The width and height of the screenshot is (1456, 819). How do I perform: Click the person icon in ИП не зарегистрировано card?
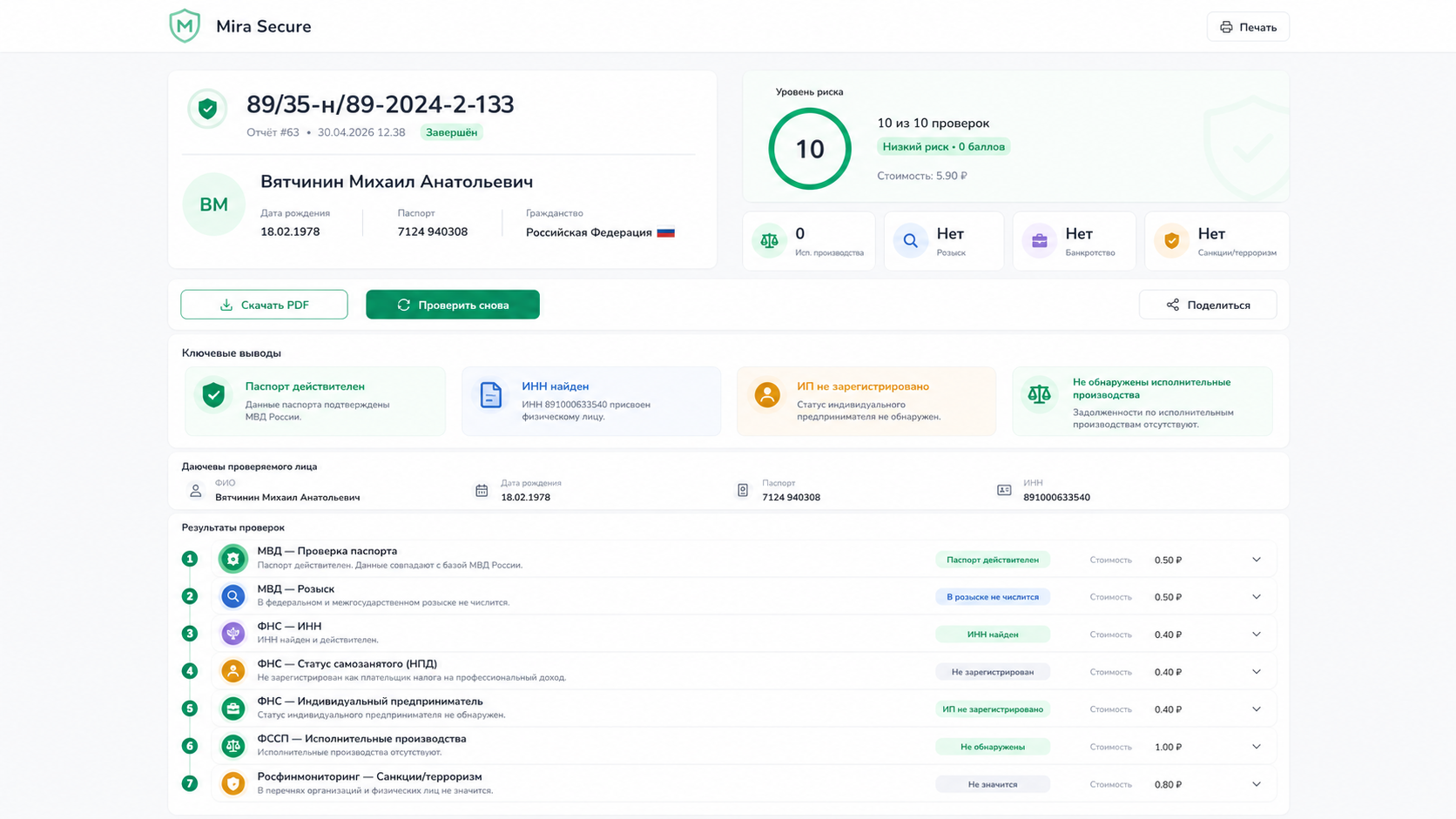point(767,394)
